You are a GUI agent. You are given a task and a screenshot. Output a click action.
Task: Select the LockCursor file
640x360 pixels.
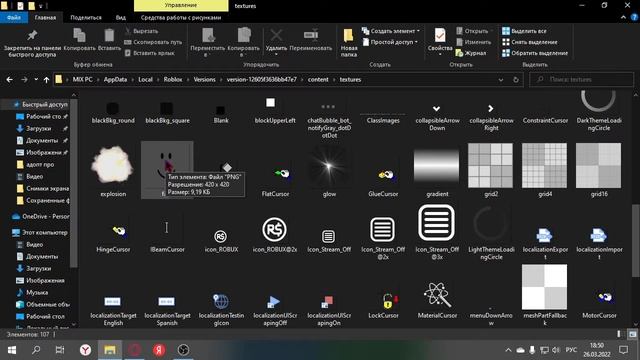pos(383,305)
